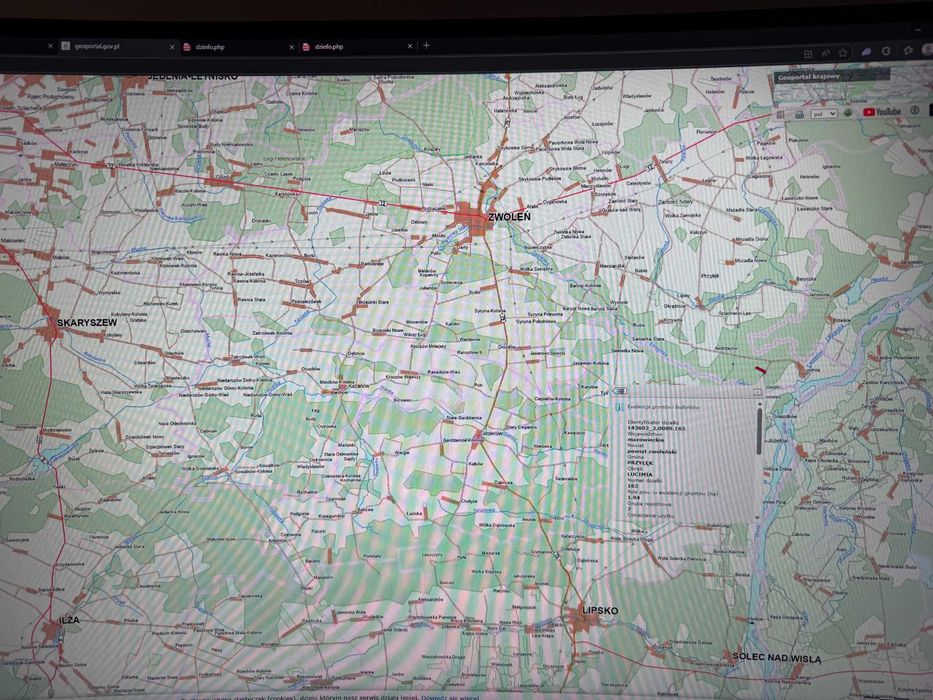
Task: Click the read aloud icon in address bar
Action: point(825,54)
